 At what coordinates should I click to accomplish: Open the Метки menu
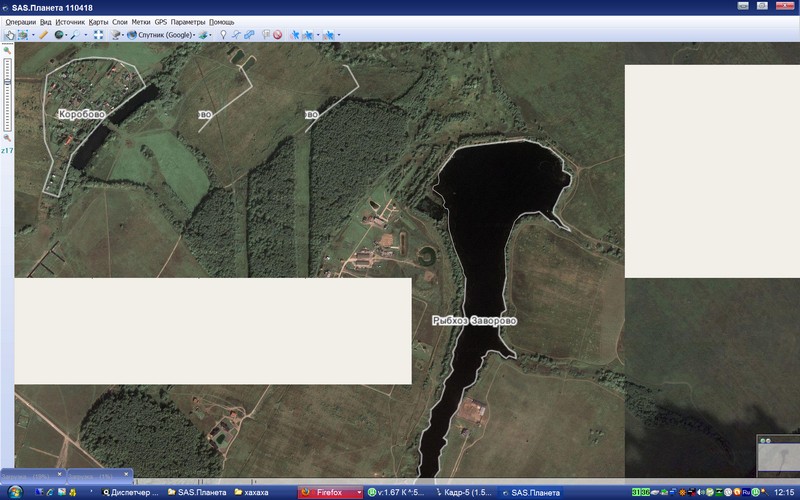tap(141, 21)
